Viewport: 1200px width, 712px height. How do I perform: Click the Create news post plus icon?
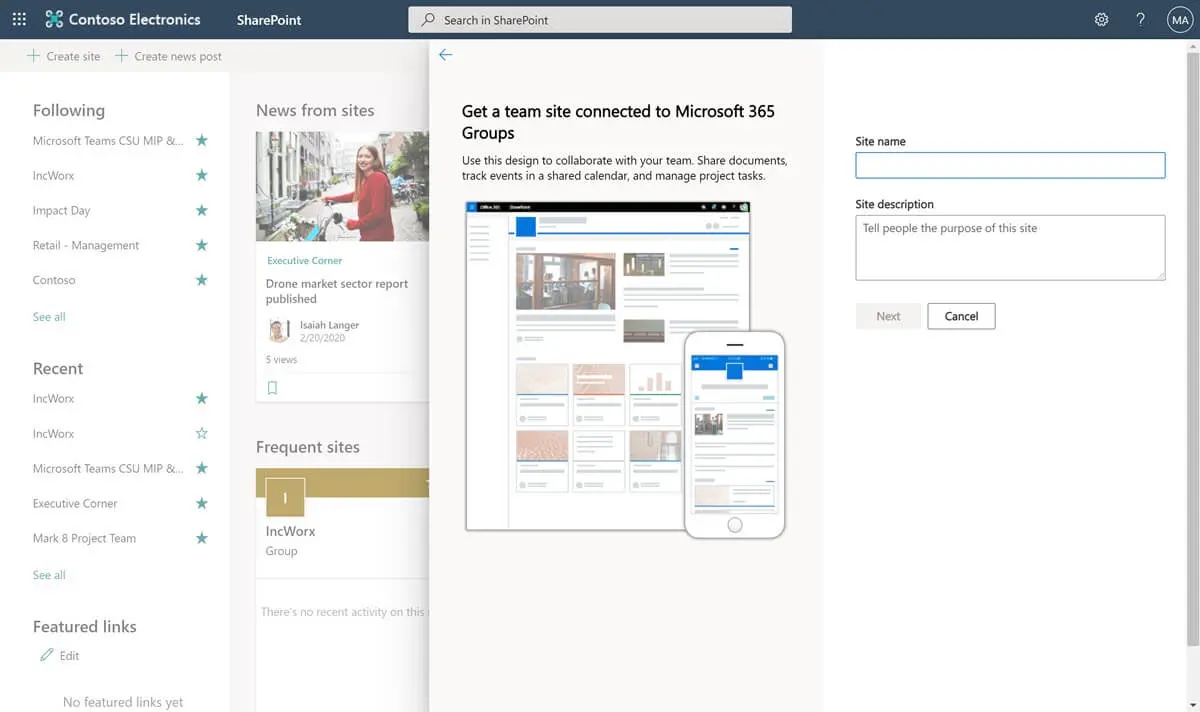[x=121, y=56]
